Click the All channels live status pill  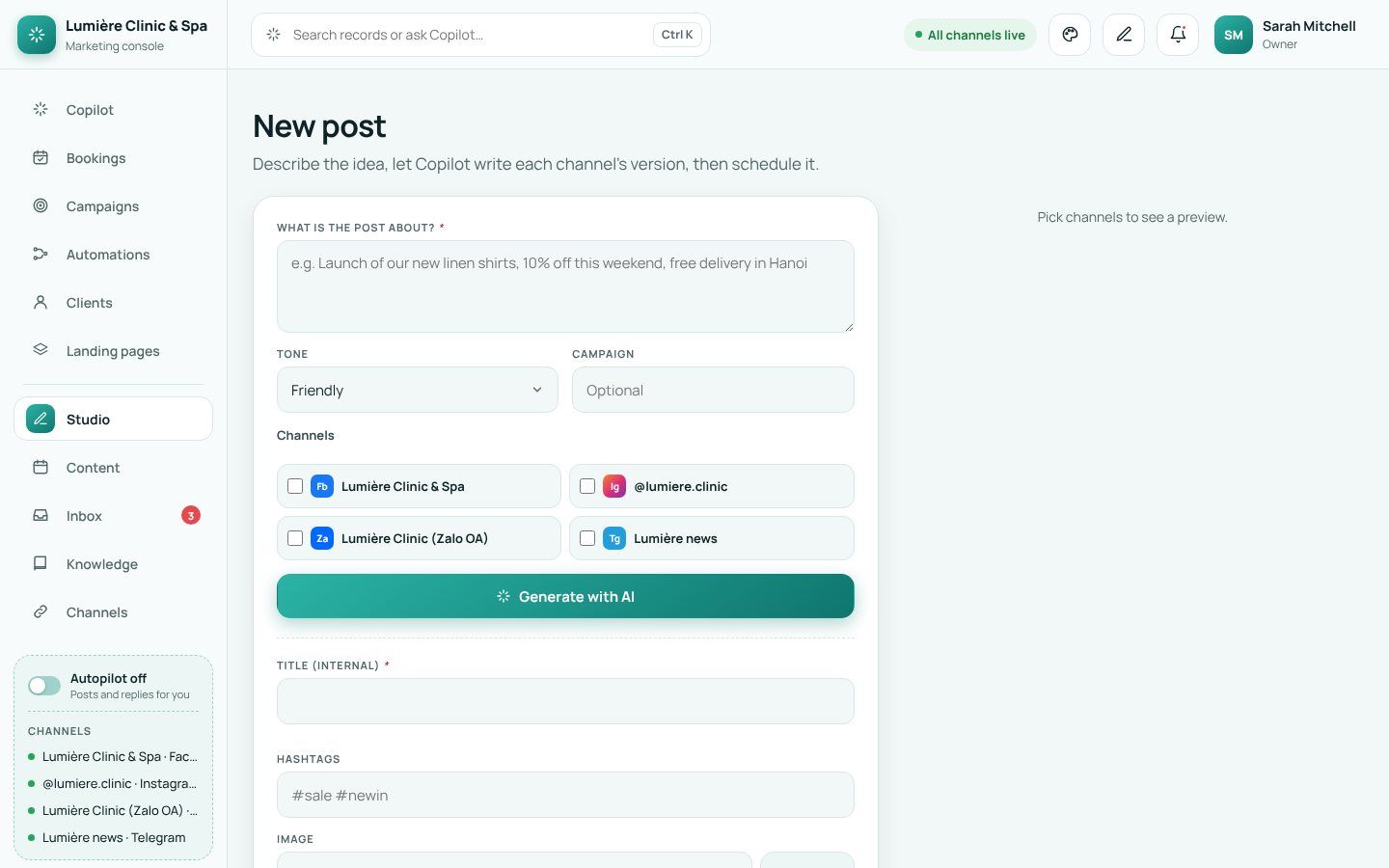click(970, 35)
